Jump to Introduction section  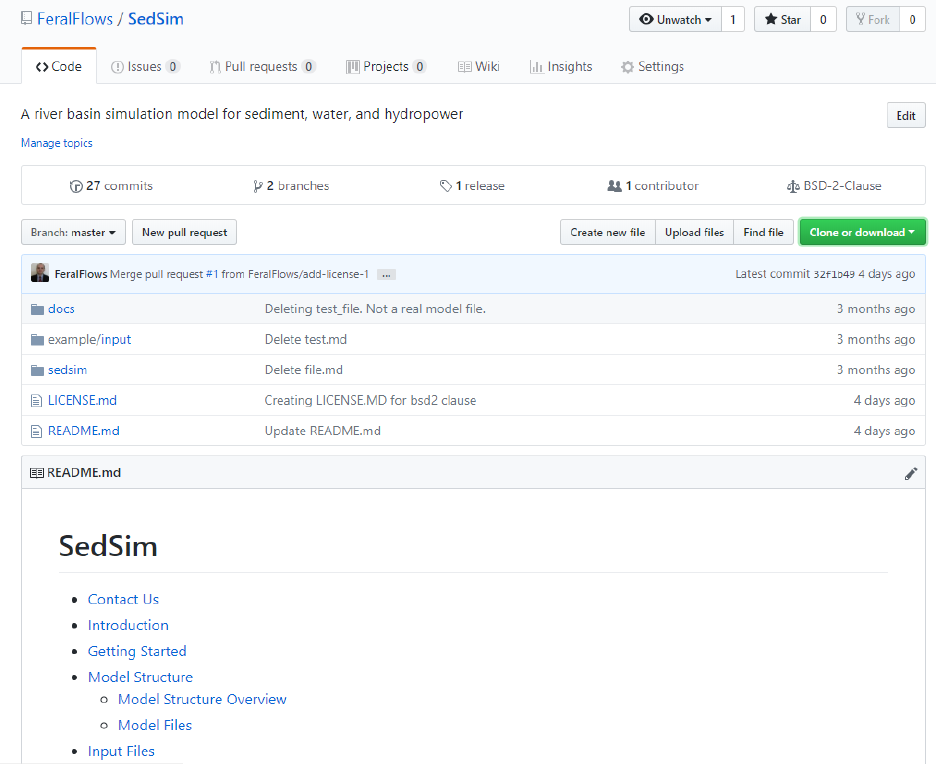[128, 625]
